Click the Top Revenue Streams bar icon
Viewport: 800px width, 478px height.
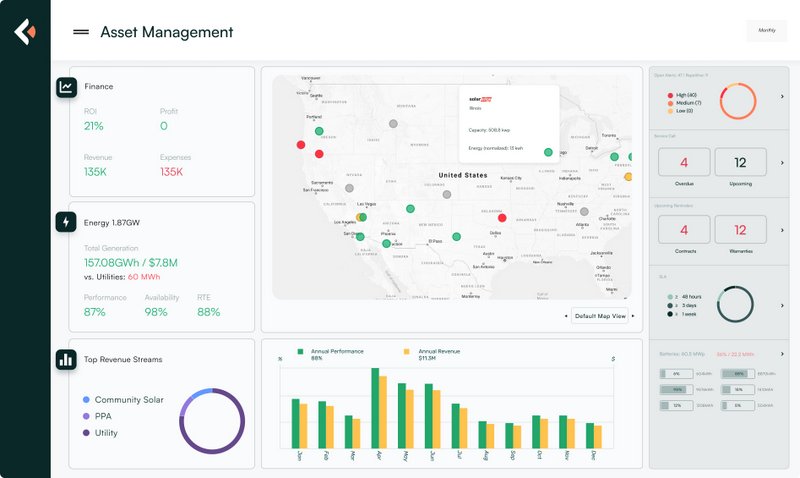point(66,359)
